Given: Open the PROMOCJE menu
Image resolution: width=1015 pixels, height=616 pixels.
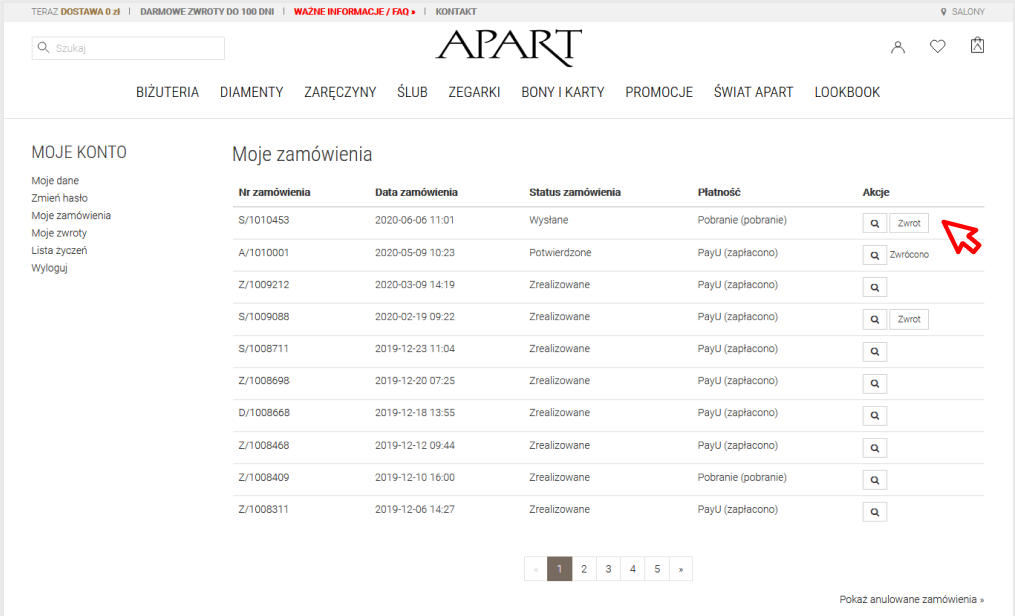Looking at the screenshot, I should (659, 92).
